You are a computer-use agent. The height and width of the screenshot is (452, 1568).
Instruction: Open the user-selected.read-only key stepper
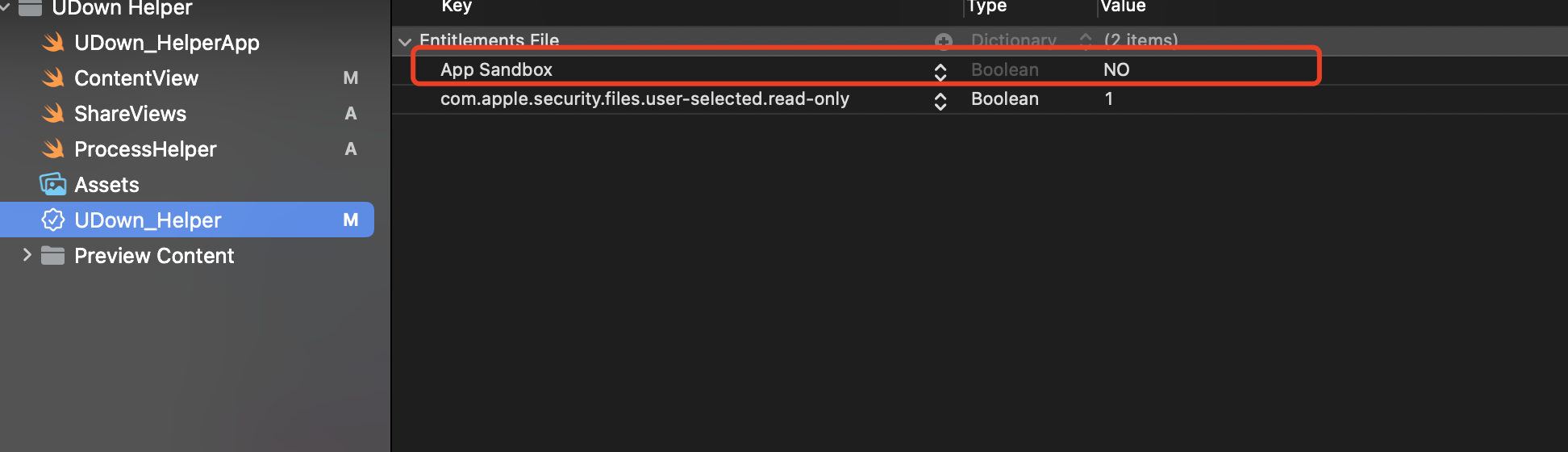[940, 100]
